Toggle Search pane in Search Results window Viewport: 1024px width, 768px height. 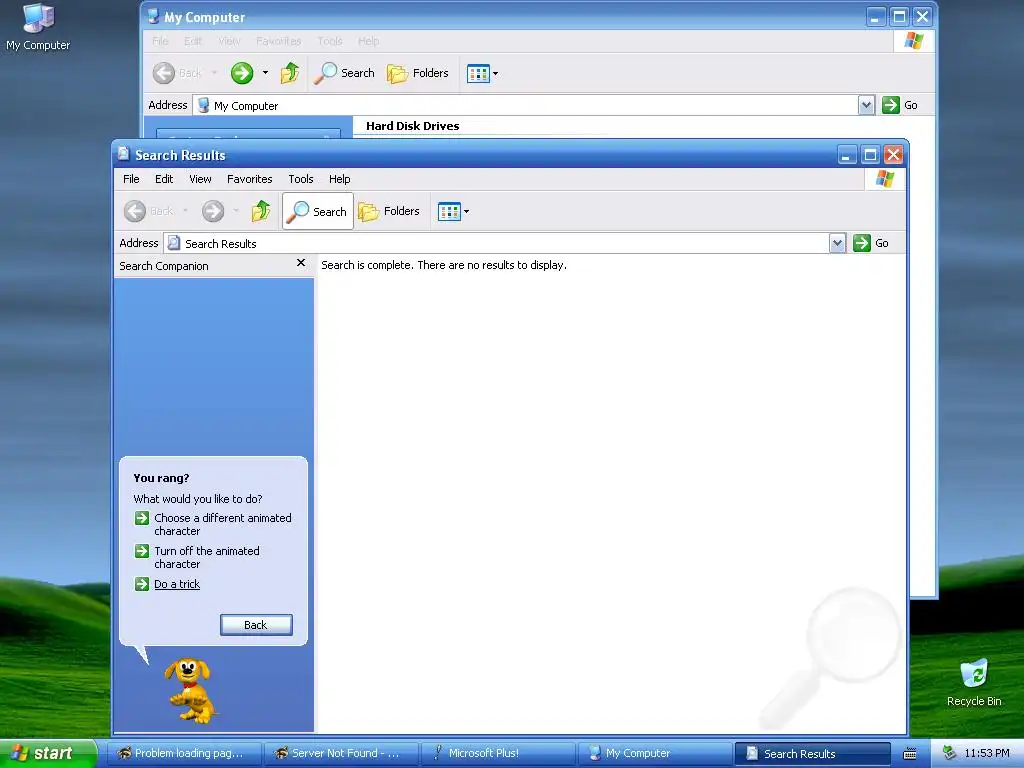(317, 211)
